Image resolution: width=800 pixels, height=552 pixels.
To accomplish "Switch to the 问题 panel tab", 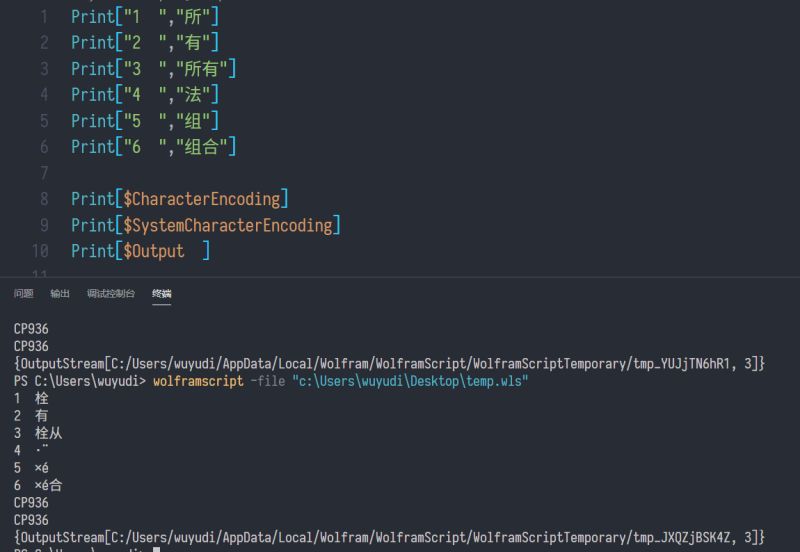I will tap(23, 293).
